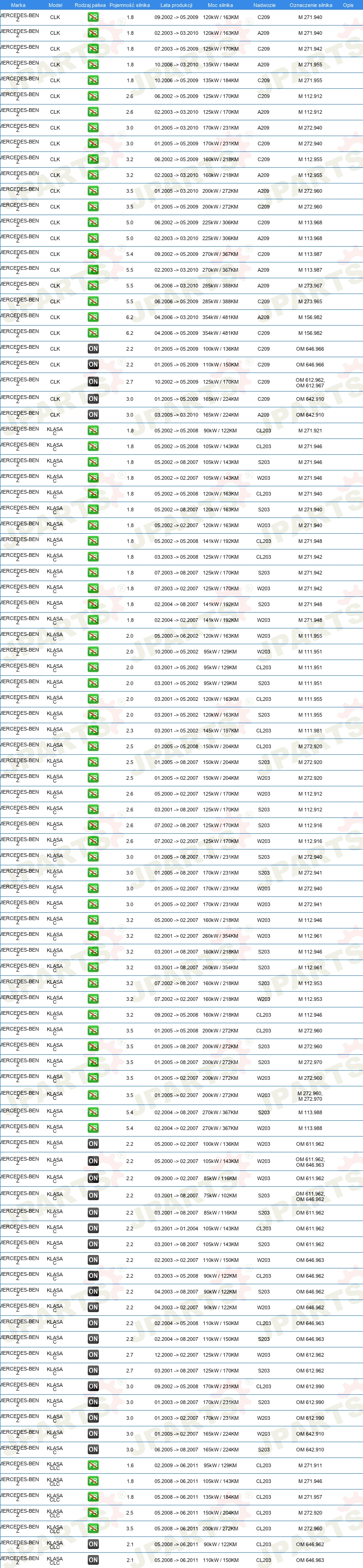Select engine code cell M 273.967
Image resolution: width=363 pixels, height=1568 pixels.
click(310, 286)
